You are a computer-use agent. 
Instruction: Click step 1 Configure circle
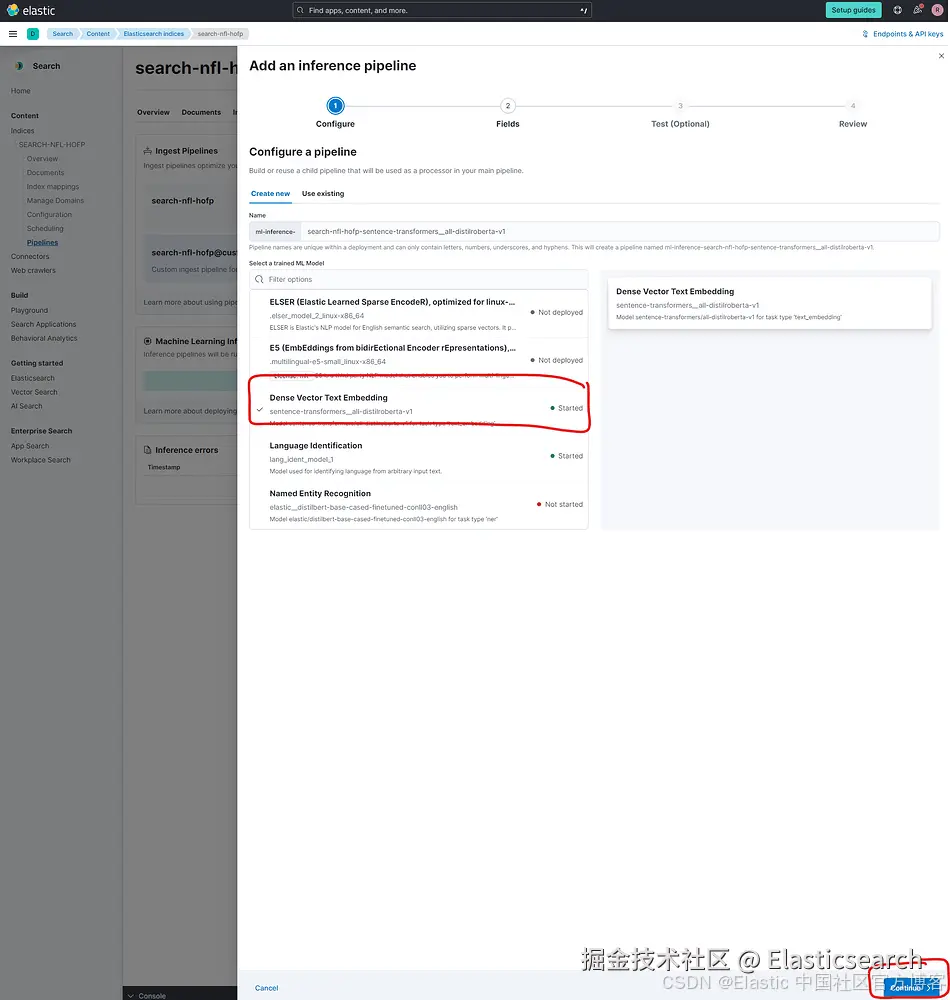coord(335,106)
